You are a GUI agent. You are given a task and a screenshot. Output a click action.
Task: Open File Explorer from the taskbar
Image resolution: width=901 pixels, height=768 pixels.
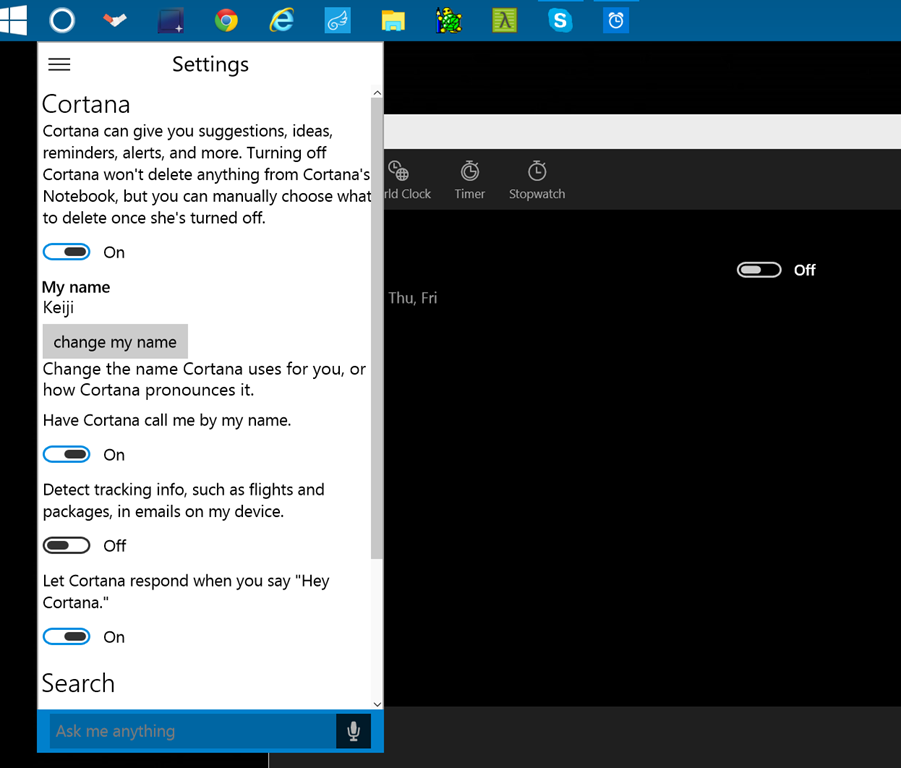coord(393,20)
